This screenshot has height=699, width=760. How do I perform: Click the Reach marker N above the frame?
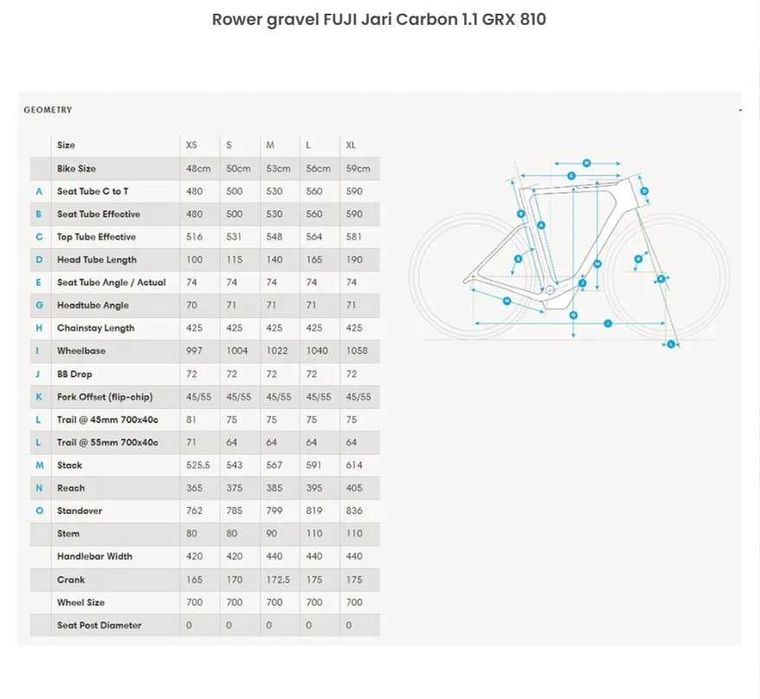coord(587,162)
